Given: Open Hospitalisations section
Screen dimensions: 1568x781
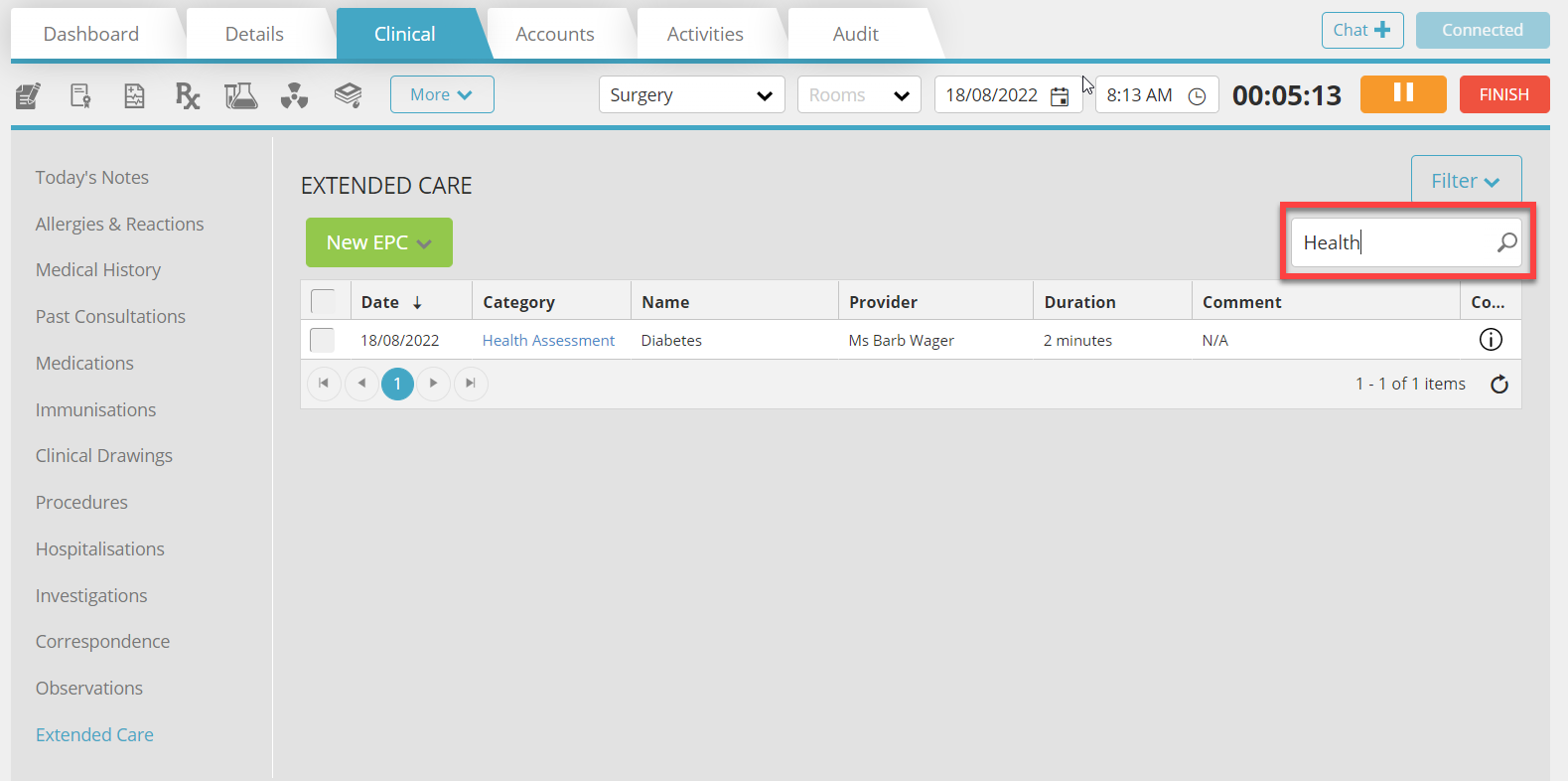Looking at the screenshot, I should [100, 548].
